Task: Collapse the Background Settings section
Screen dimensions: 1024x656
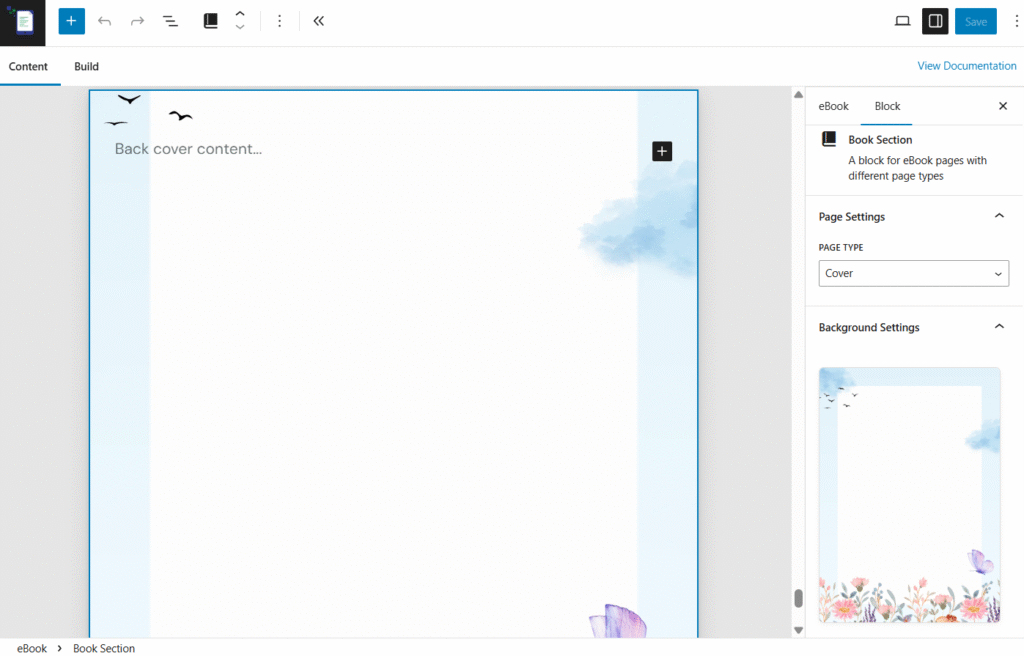Action: tap(998, 327)
